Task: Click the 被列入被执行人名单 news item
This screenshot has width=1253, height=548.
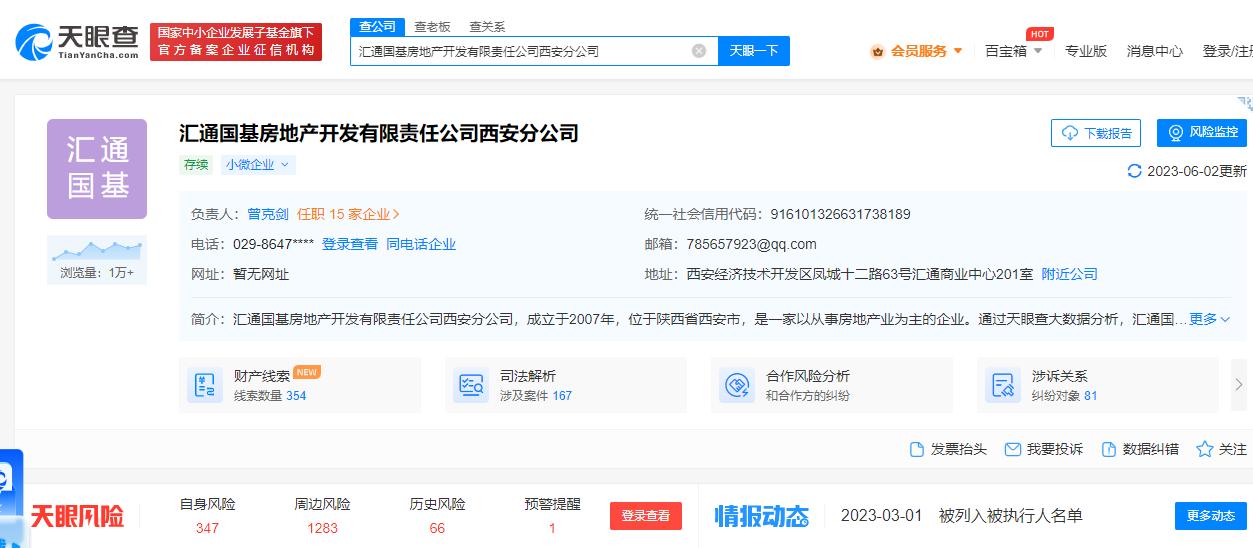Action: pyautogui.click(x=1010, y=516)
